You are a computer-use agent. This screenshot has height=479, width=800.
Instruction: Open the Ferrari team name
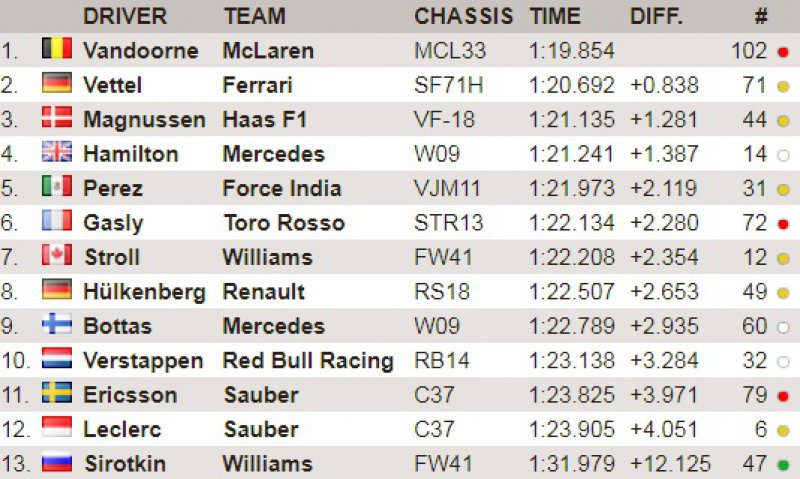tap(257, 85)
